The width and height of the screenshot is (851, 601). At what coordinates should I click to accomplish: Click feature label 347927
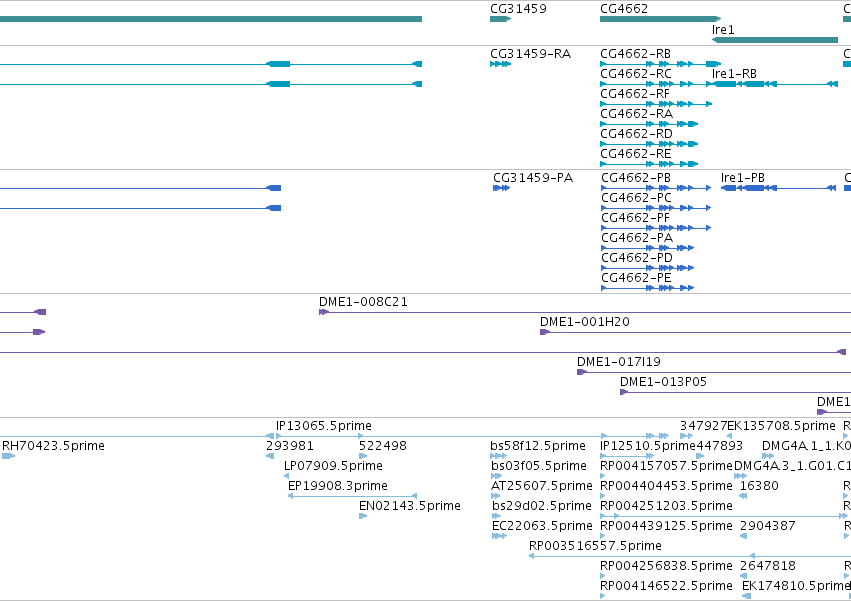click(x=703, y=426)
